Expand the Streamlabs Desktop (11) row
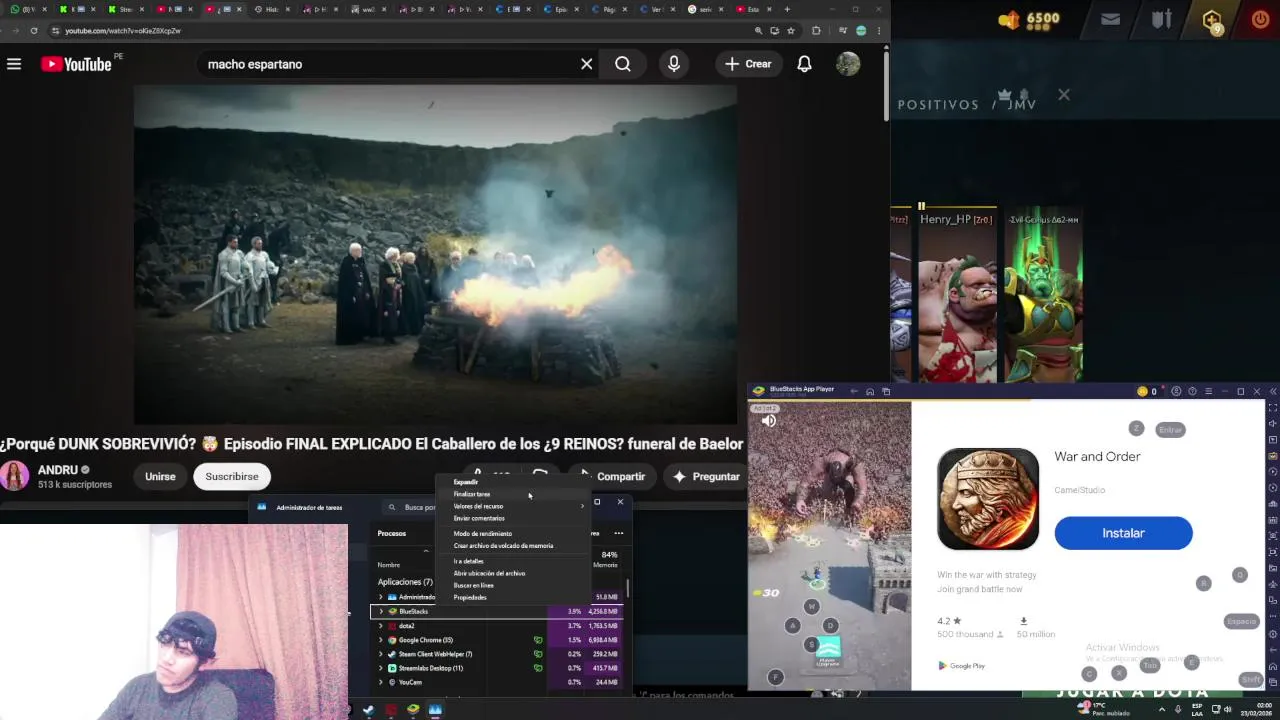Screen dimensions: 1280x720 point(380,668)
